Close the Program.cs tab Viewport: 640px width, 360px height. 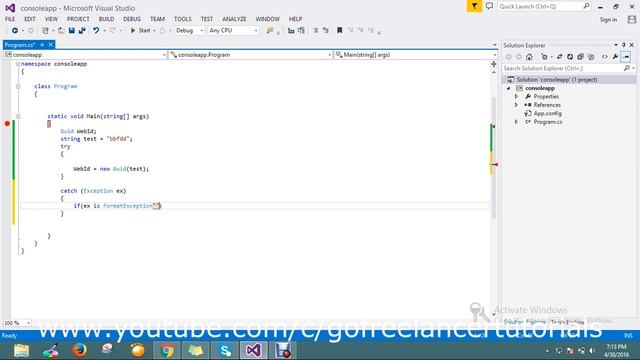point(51,45)
